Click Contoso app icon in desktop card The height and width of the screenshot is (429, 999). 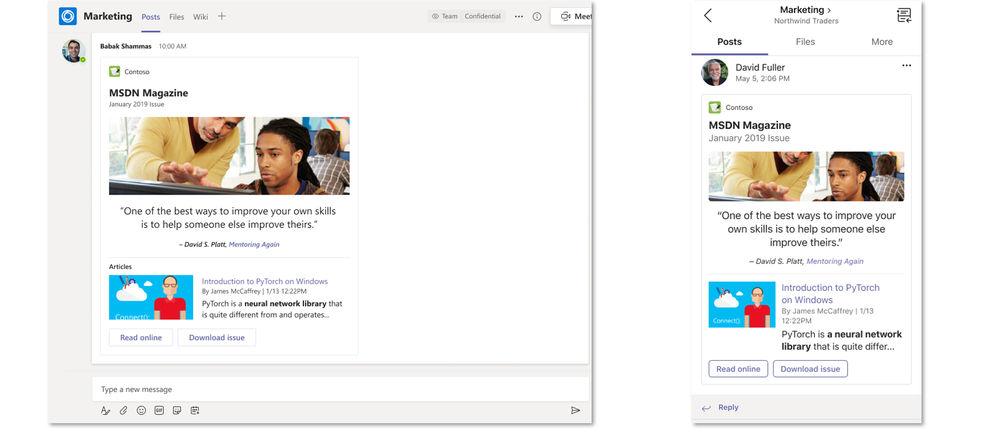[x=115, y=71]
